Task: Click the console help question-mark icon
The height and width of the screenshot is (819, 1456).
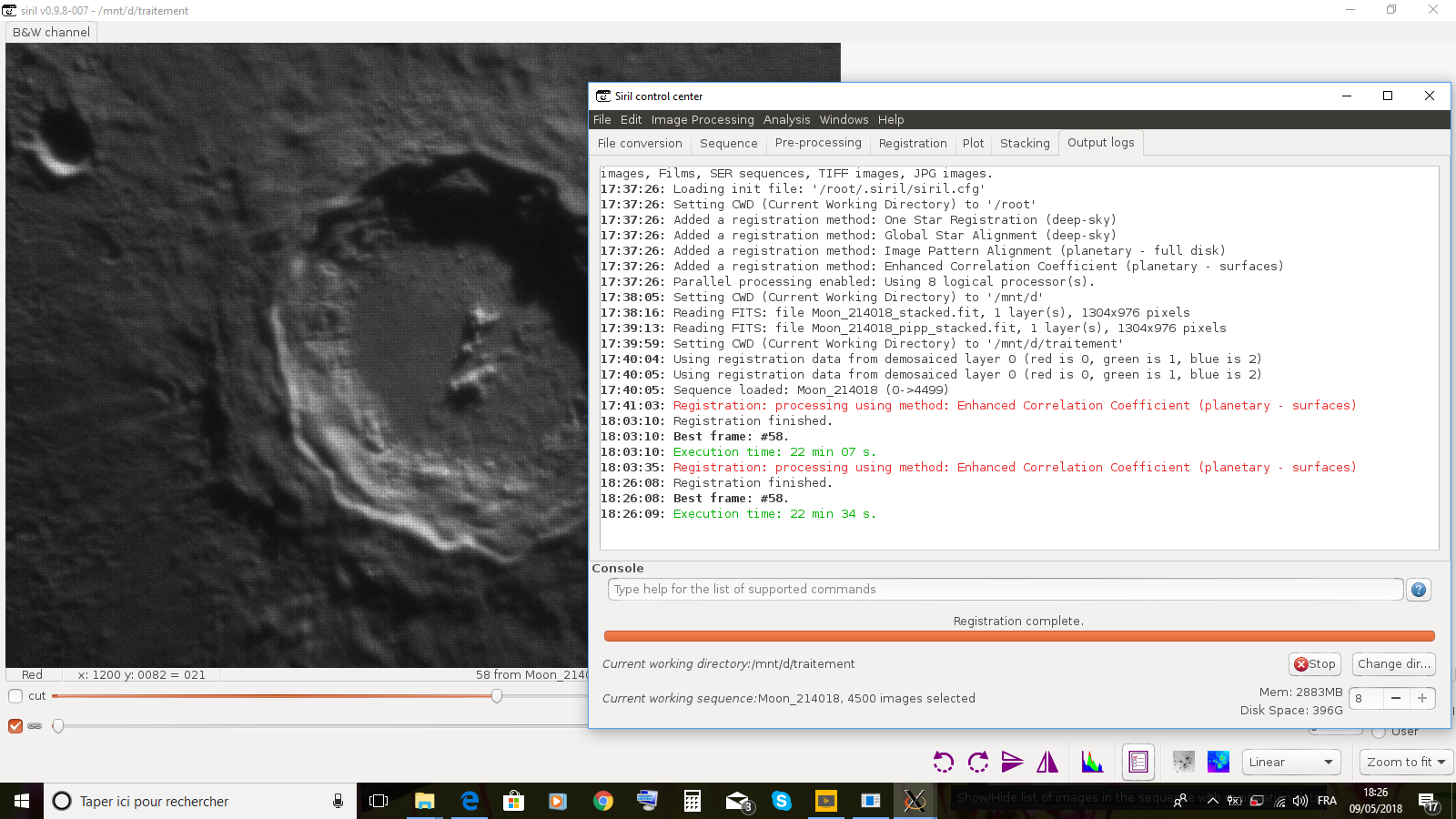Action: click(x=1419, y=590)
